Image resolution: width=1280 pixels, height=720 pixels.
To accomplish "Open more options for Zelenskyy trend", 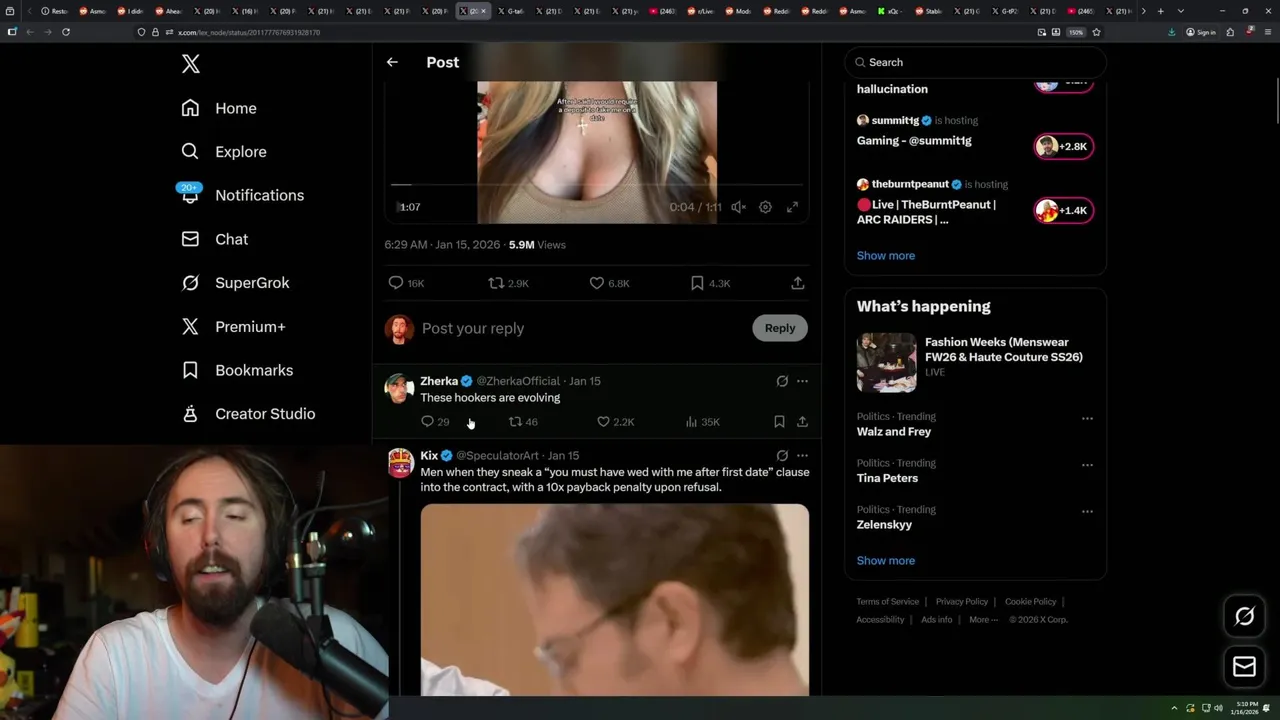I will tap(1087, 511).
